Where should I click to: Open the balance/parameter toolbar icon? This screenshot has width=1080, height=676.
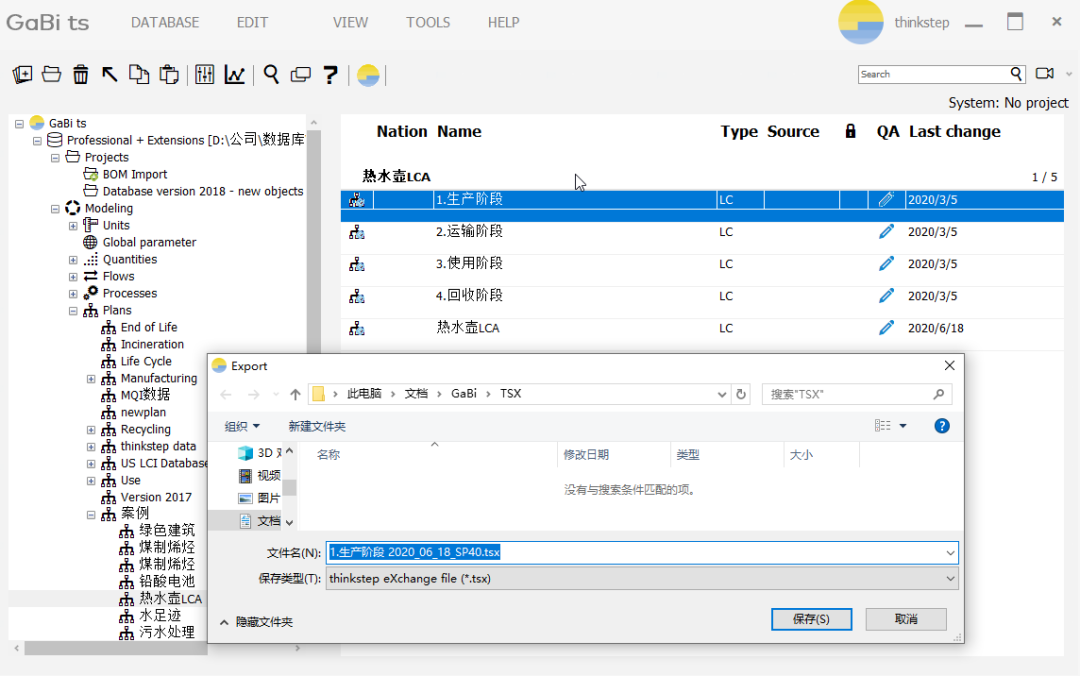pos(205,75)
